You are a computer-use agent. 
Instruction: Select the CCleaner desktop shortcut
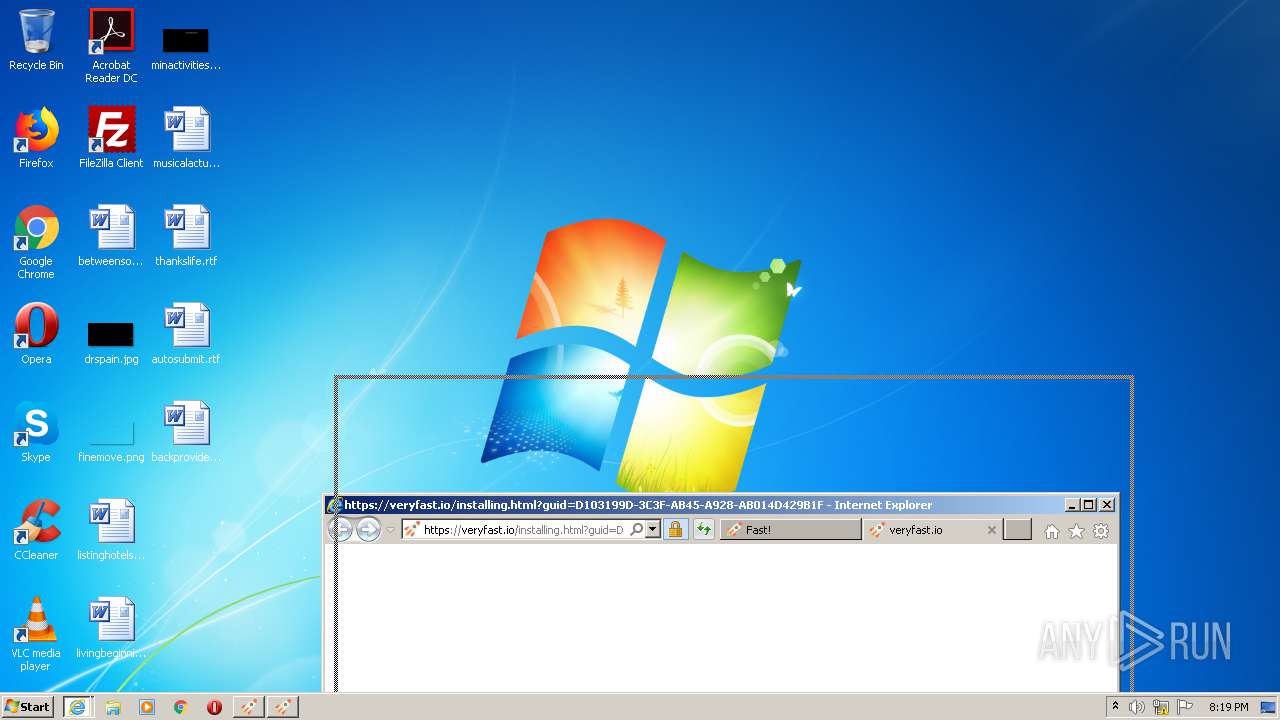36,530
